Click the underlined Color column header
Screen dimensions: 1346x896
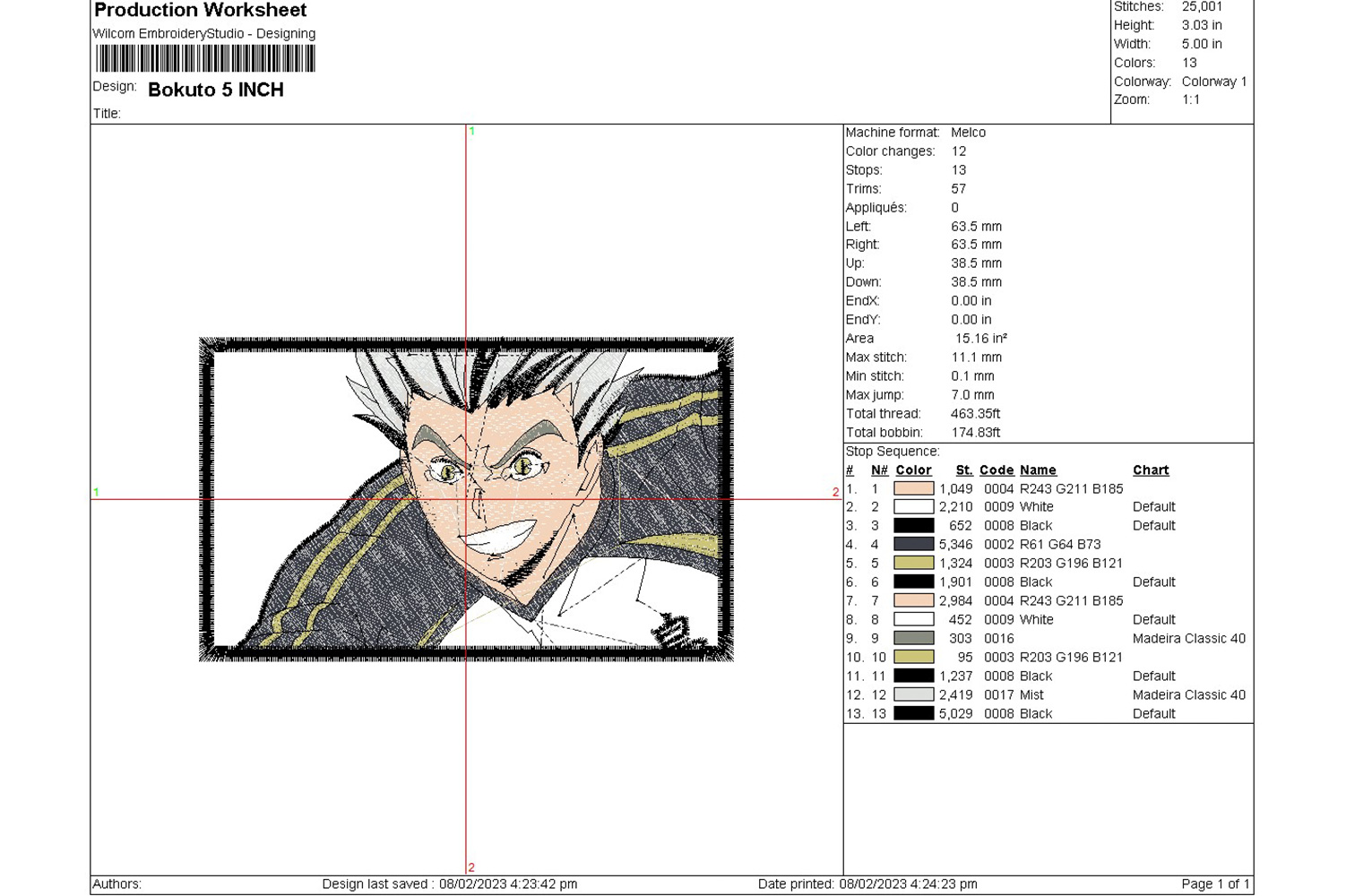click(x=913, y=470)
